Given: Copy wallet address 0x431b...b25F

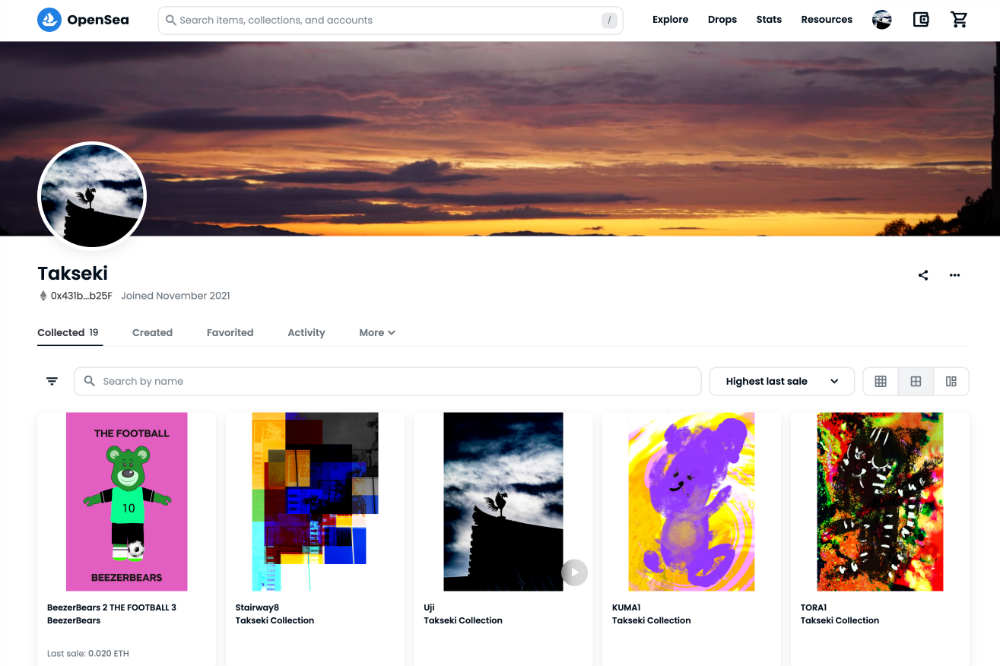Looking at the screenshot, I should (x=82, y=296).
